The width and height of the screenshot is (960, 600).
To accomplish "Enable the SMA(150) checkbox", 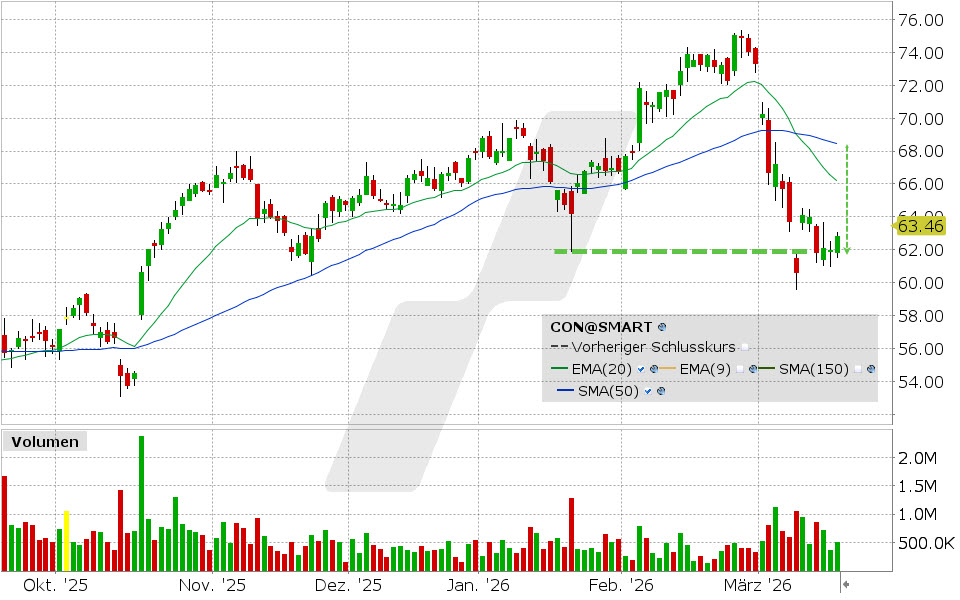I will coord(856,368).
